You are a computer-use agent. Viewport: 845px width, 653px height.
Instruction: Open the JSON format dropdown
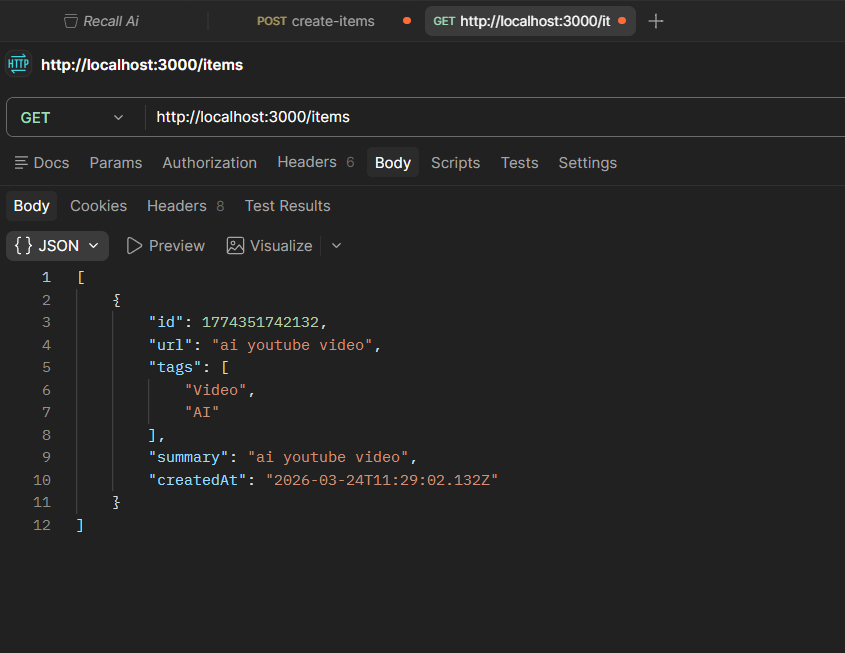coord(57,246)
